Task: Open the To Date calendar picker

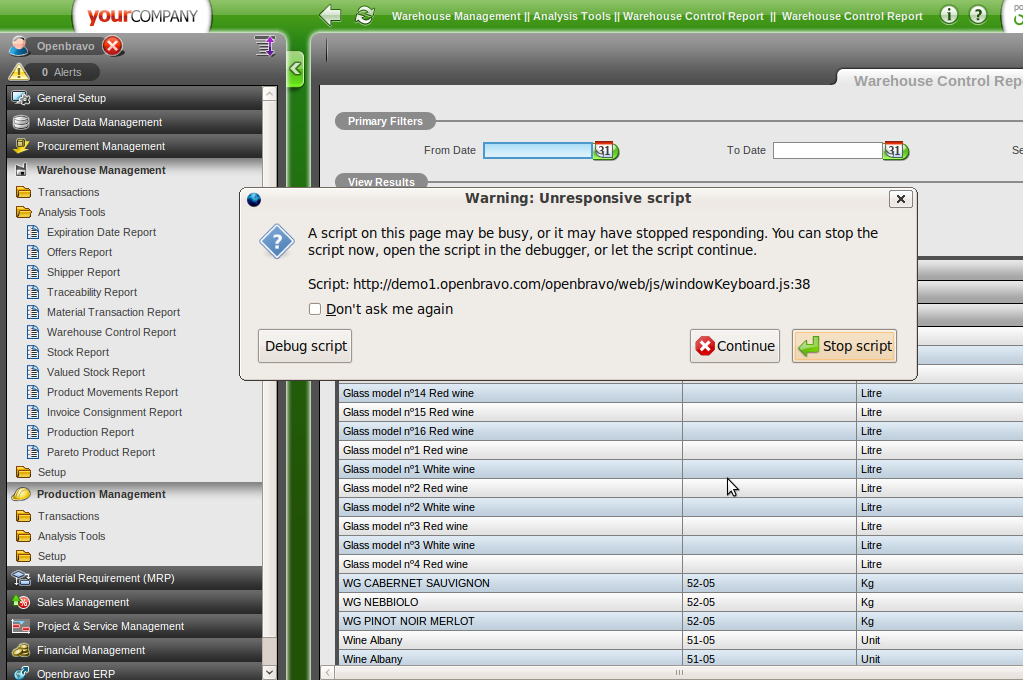Action: point(894,151)
